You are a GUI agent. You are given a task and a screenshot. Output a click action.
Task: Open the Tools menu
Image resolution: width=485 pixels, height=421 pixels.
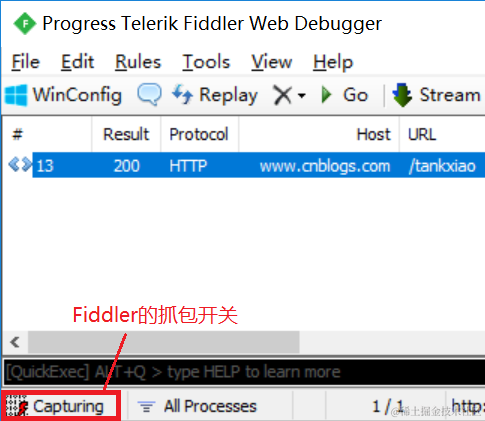(x=206, y=62)
